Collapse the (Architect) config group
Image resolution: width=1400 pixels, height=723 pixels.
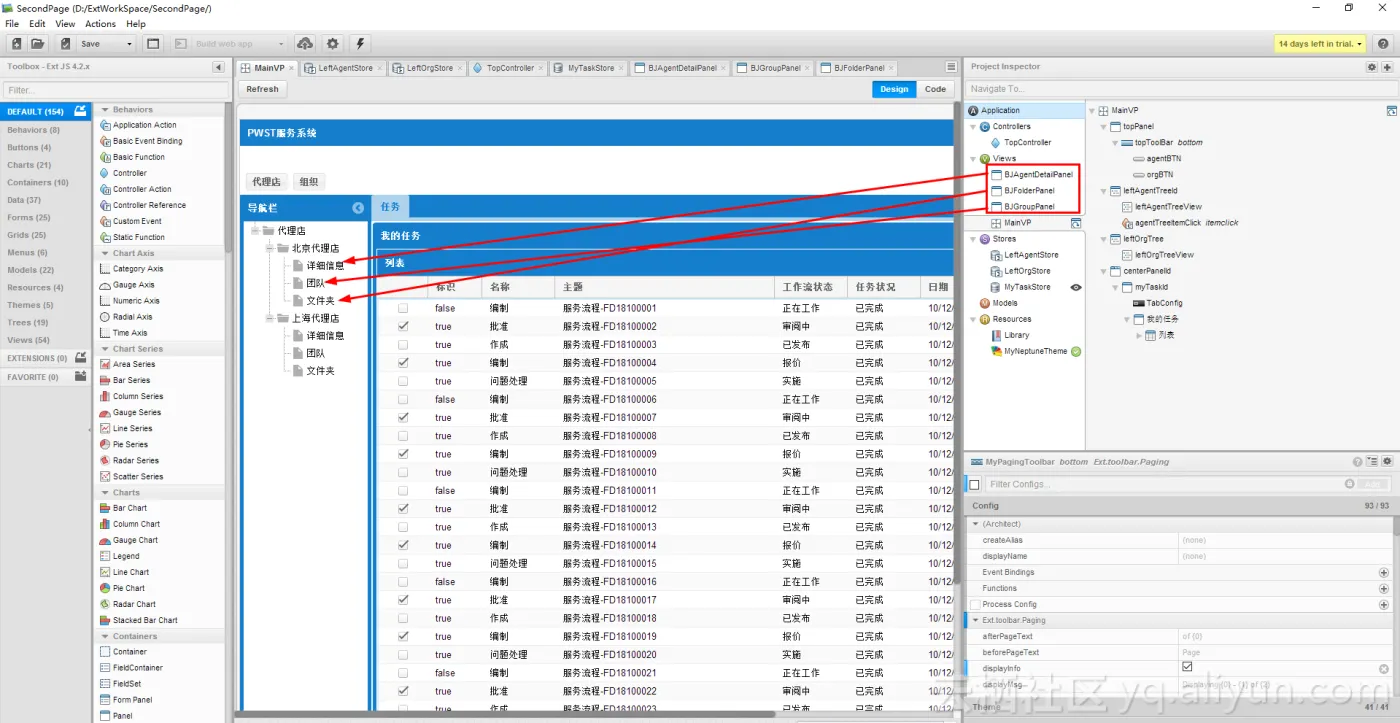click(x=976, y=524)
